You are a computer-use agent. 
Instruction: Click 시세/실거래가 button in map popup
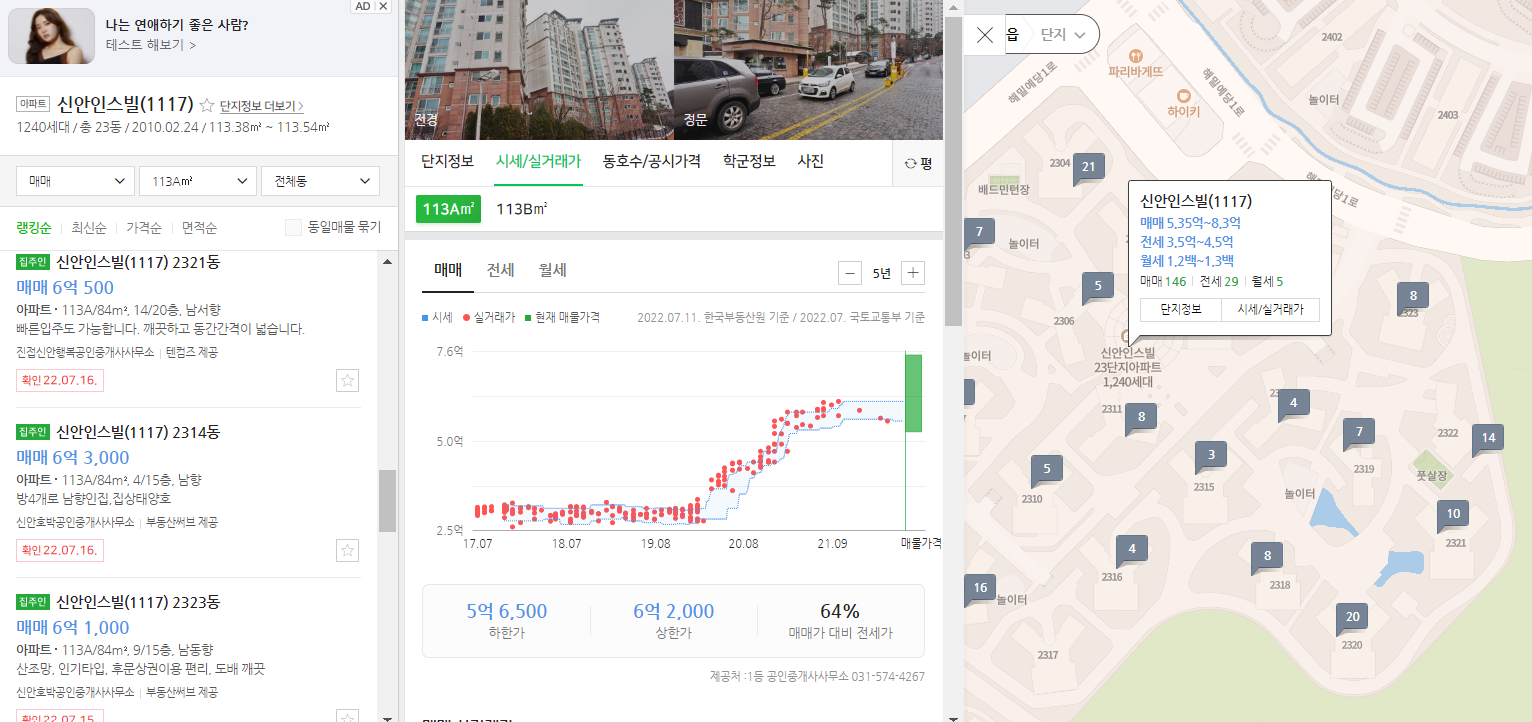point(1270,310)
